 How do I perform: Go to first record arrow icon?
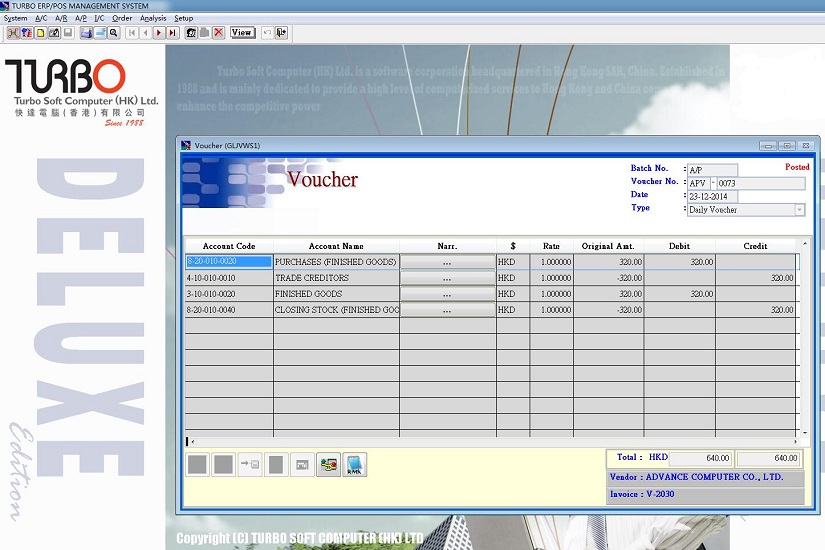132,33
